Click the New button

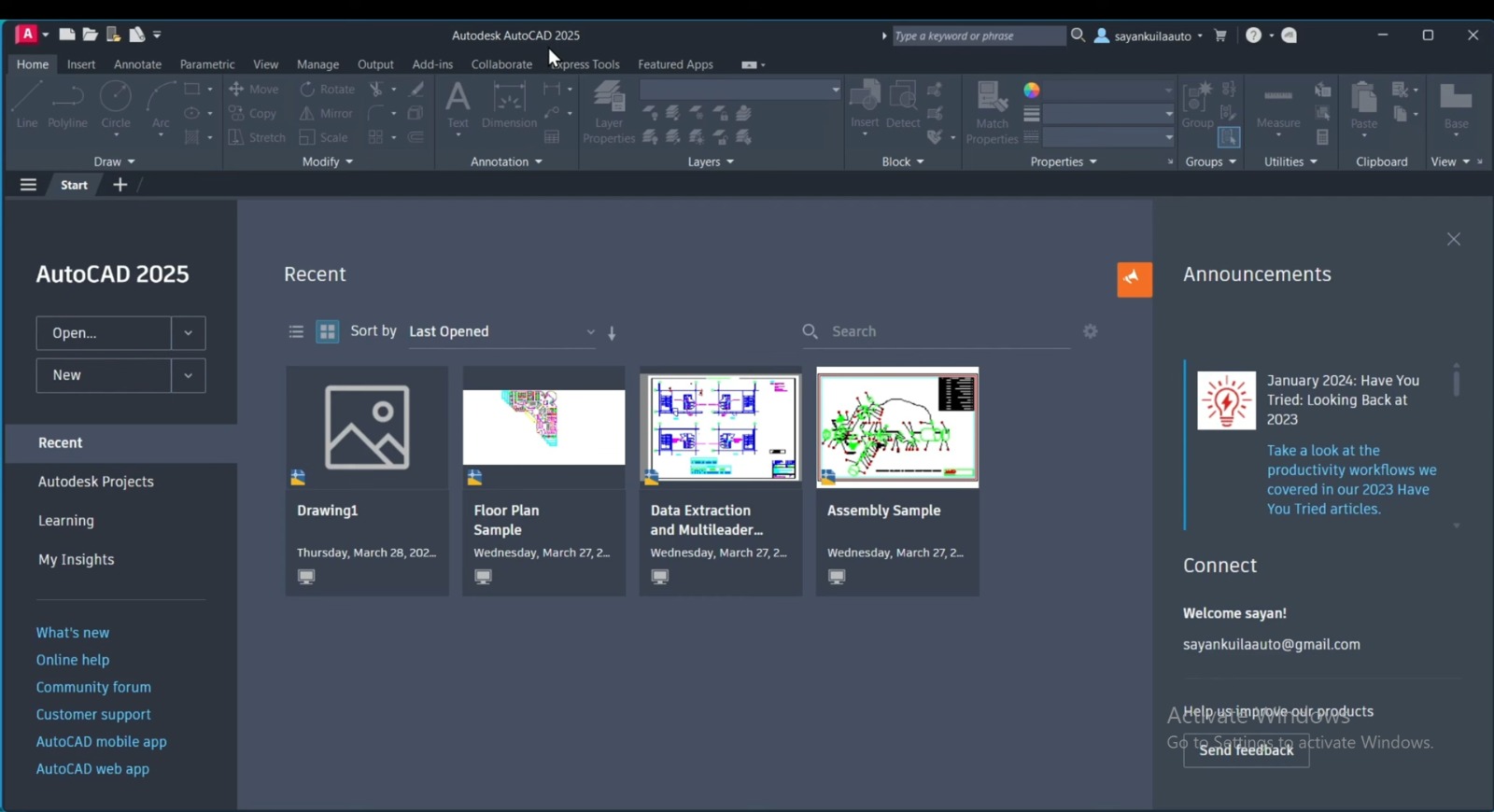click(x=104, y=375)
